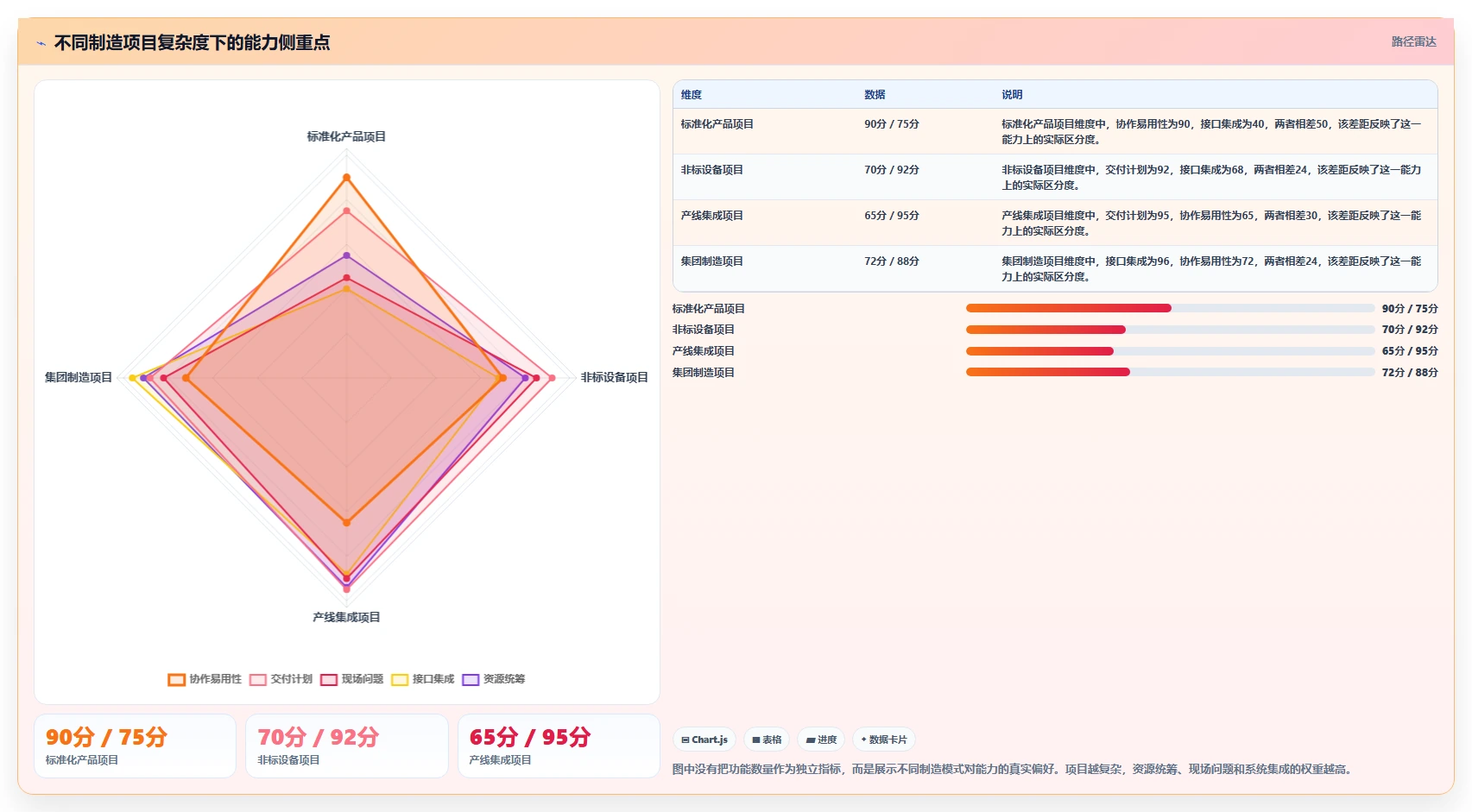The width and height of the screenshot is (1472, 812).
Task: Toggle the 资源统筹 legend entry
Action: click(494, 679)
